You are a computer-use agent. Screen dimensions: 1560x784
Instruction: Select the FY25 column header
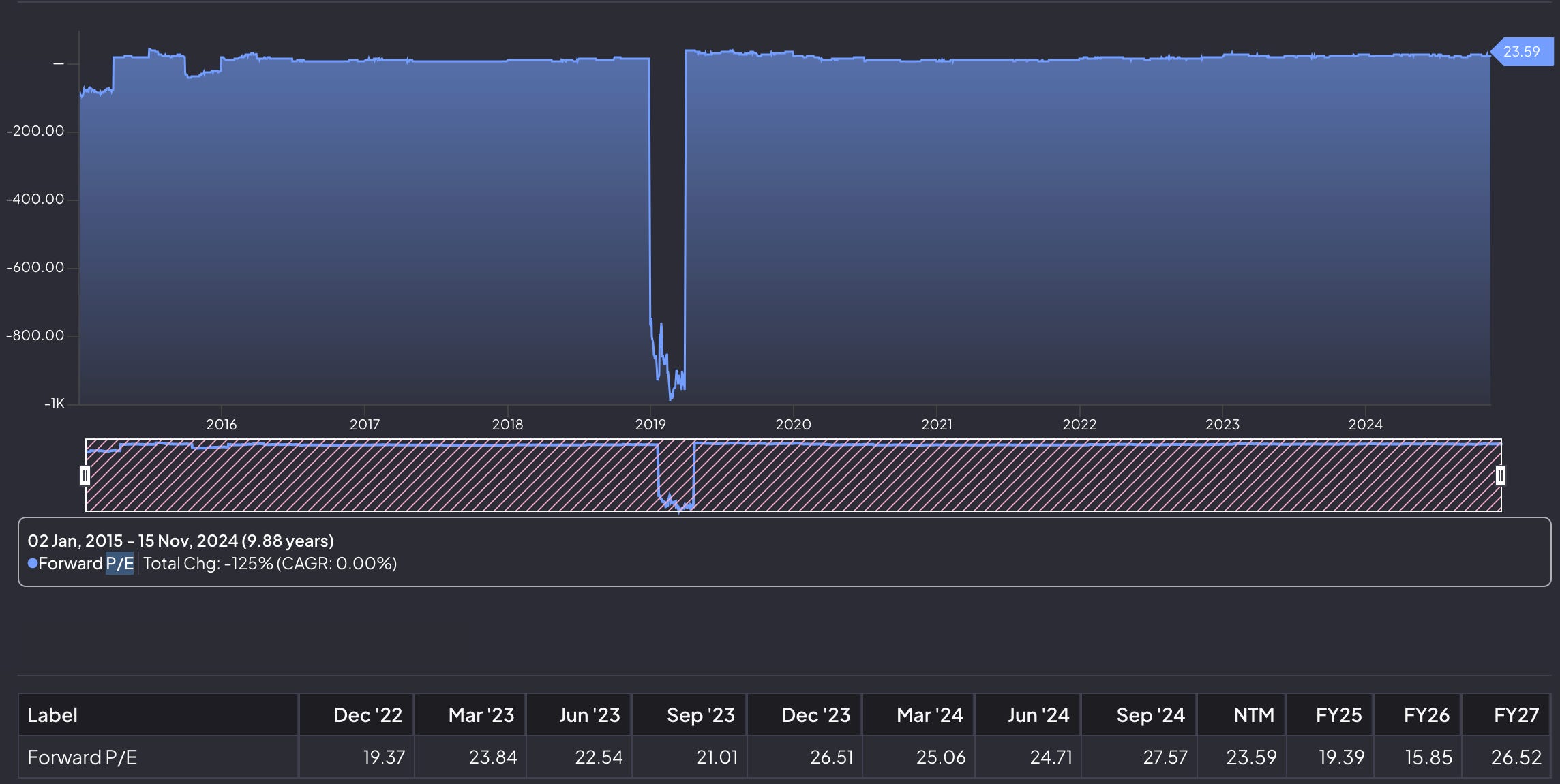point(1338,714)
